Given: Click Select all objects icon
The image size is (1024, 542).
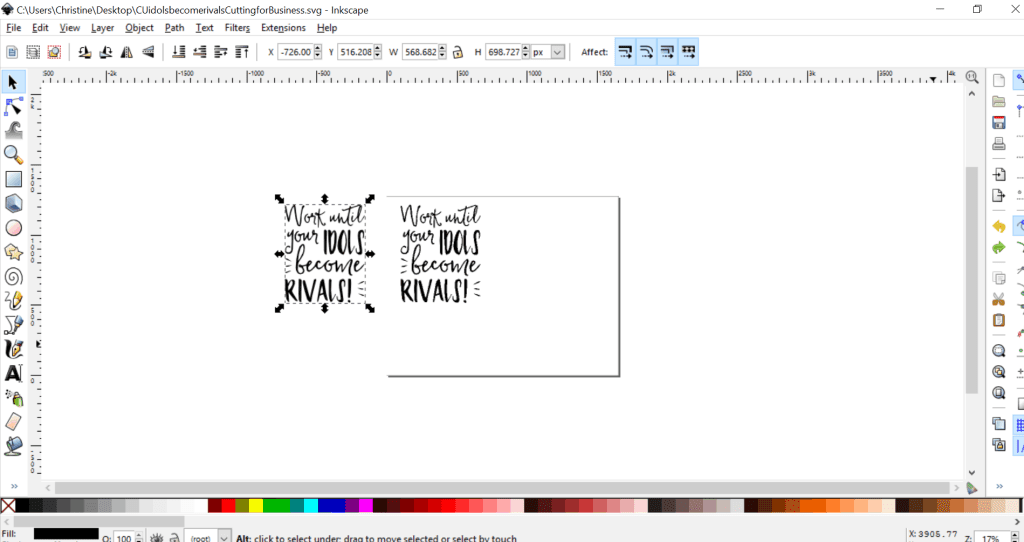Looking at the screenshot, I should pyautogui.click(x=12, y=52).
